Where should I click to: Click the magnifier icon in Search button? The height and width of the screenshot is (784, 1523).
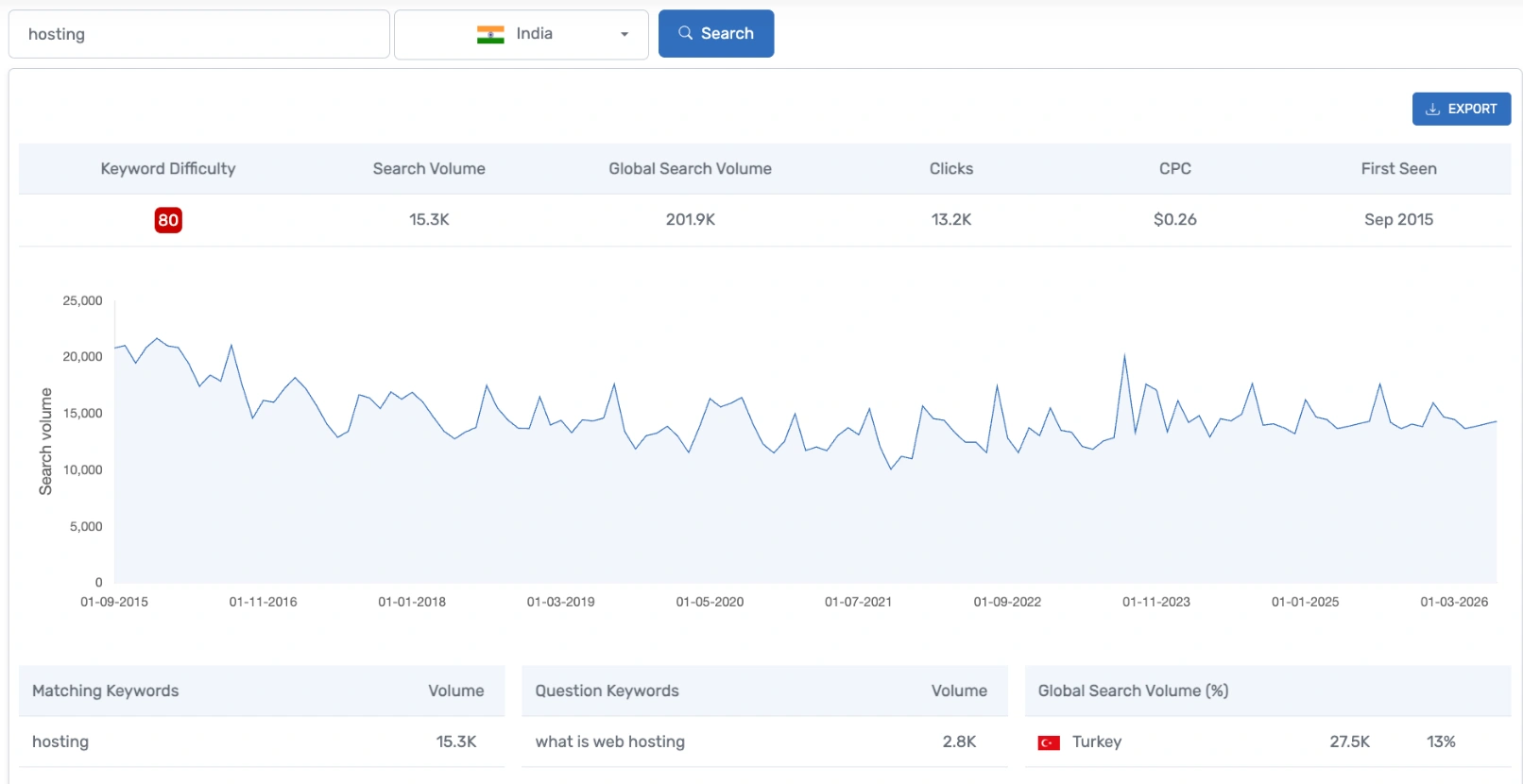click(x=686, y=33)
